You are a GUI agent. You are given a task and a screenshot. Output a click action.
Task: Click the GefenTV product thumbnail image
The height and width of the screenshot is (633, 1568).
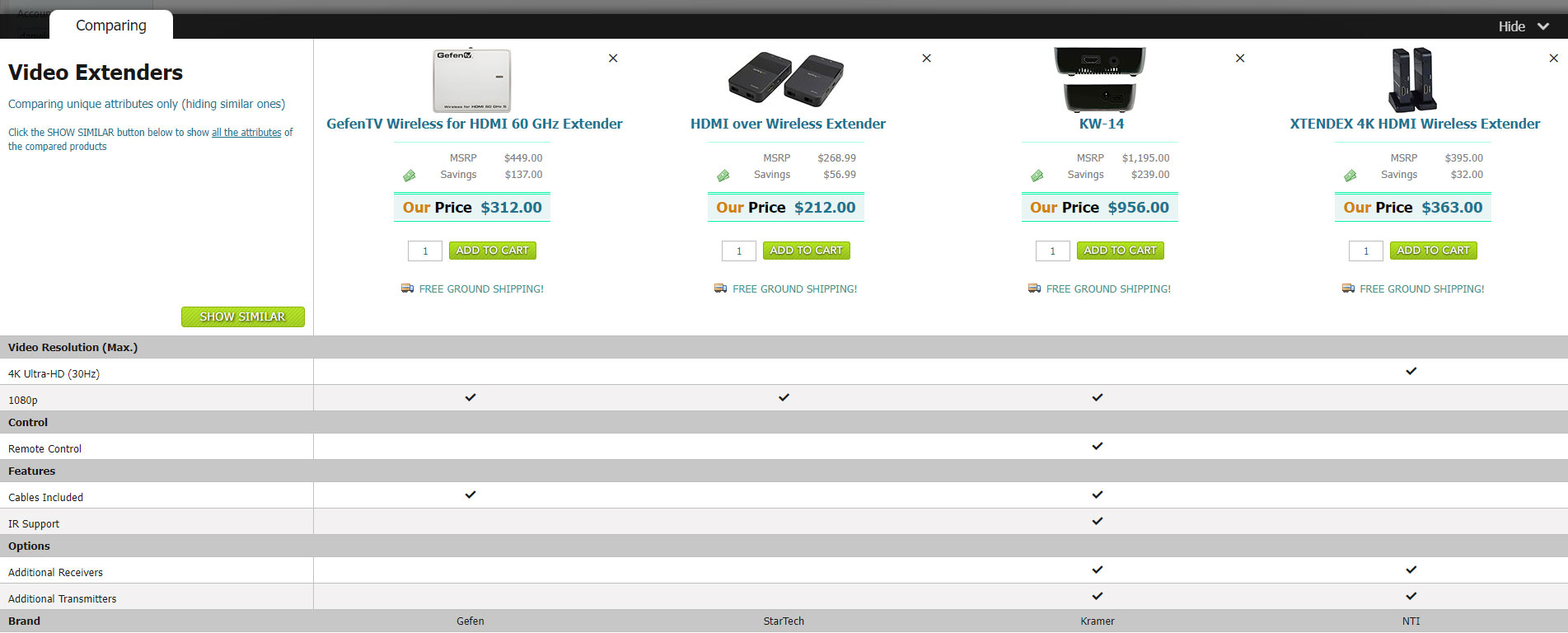pyautogui.click(x=471, y=80)
